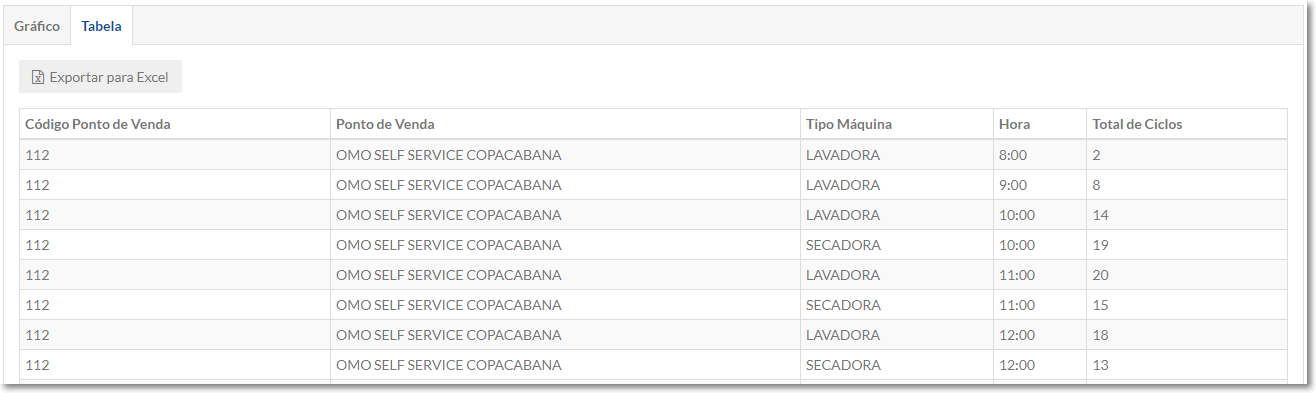This screenshot has height=393, width=1316.
Task: Click LAVADORA cell in the 12:00 row
Action: [843, 335]
